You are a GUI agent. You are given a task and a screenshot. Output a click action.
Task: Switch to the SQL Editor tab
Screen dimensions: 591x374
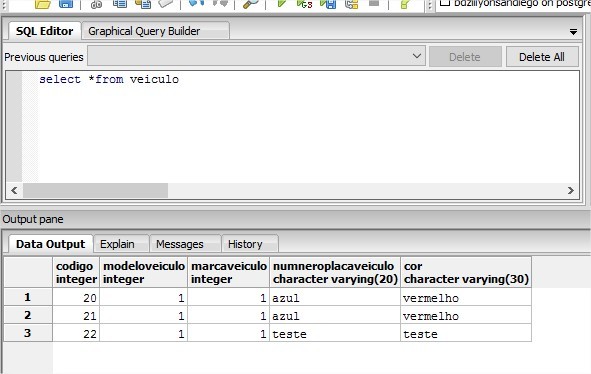[44, 31]
